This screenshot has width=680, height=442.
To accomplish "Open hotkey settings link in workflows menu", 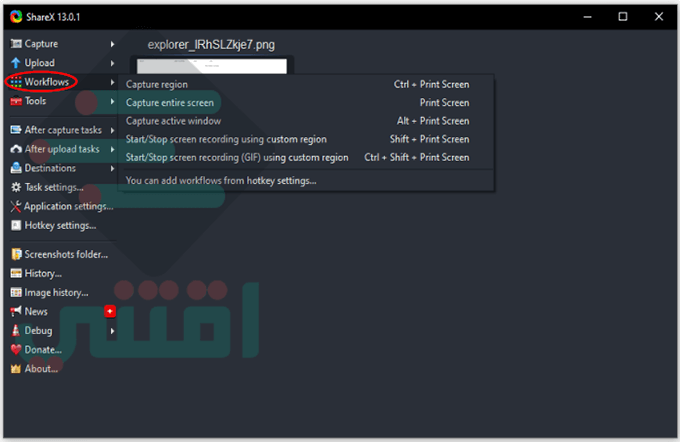I will click(x=221, y=180).
